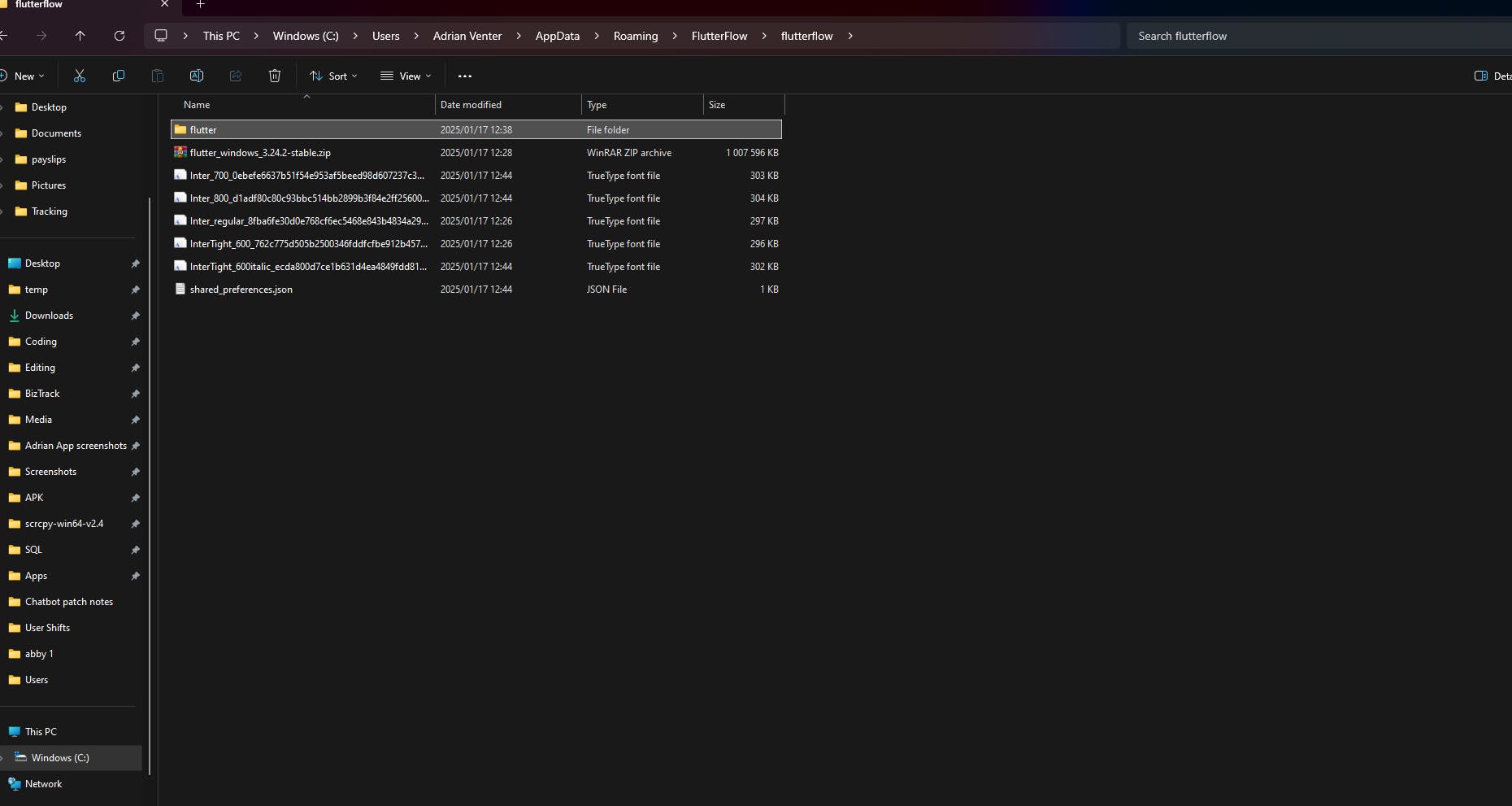This screenshot has height=806, width=1512.
Task: Unpin temp folder pin icon
Action: (136, 290)
